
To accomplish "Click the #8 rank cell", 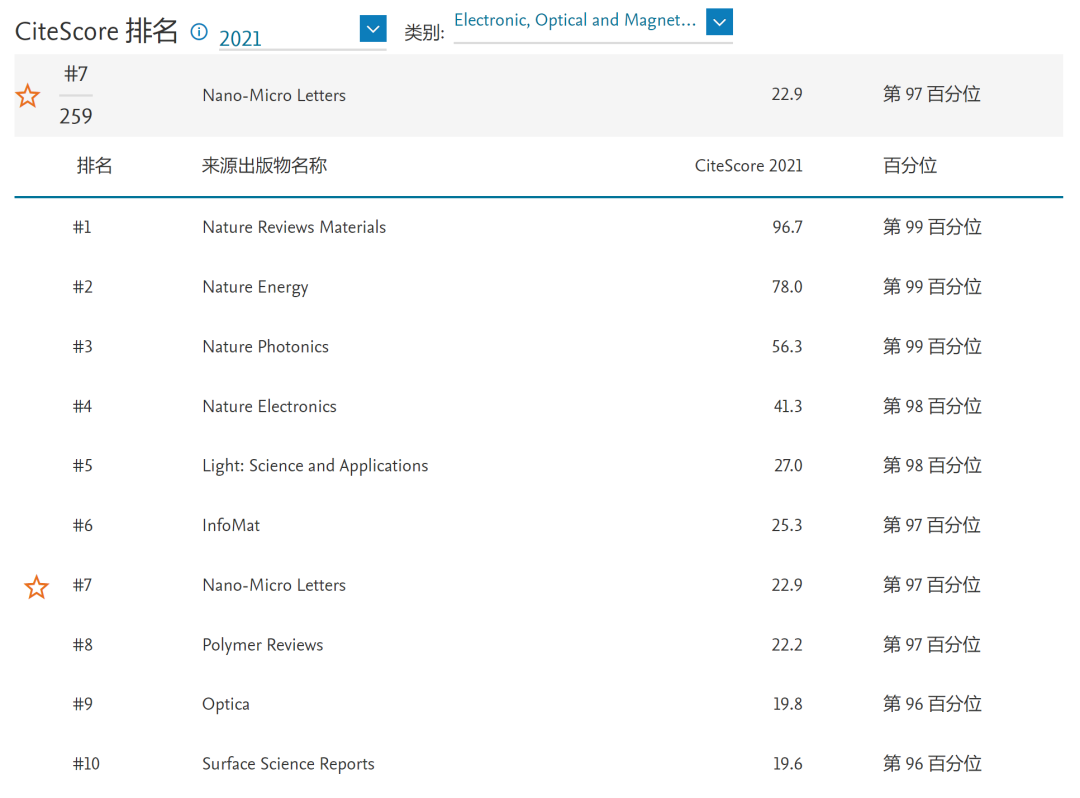I will (x=83, y=645).
